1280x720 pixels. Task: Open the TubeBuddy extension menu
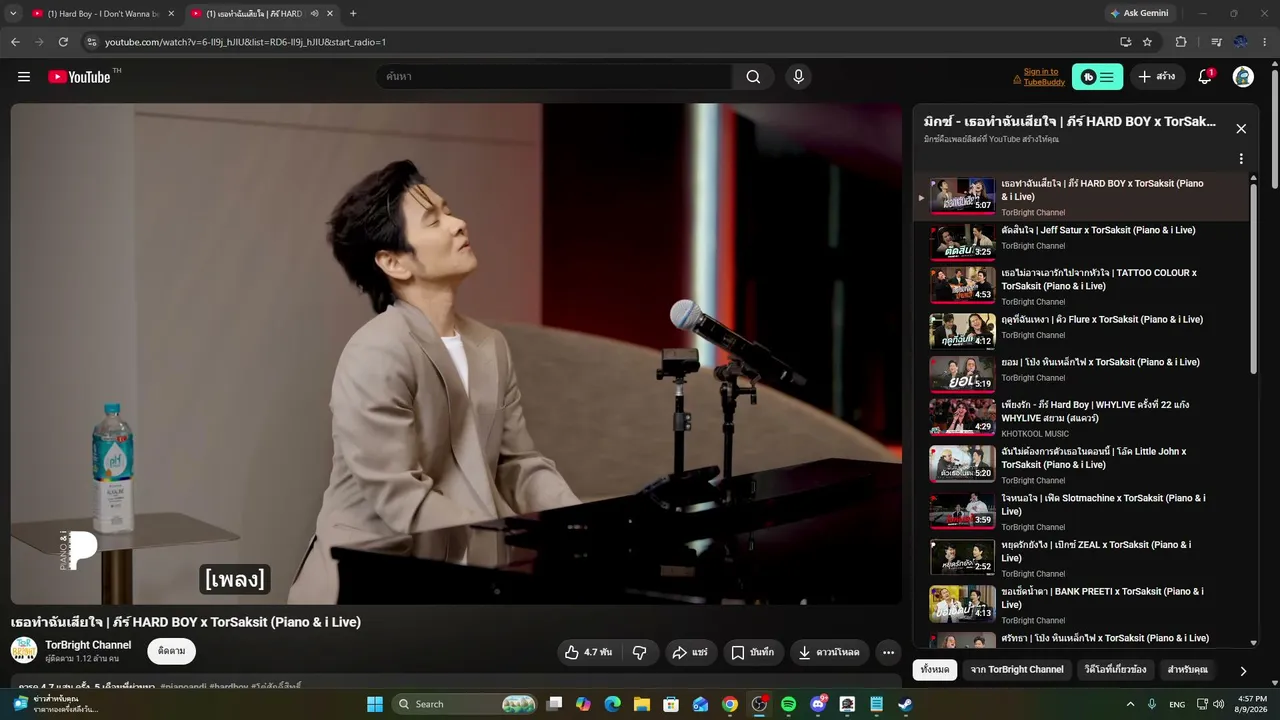coord(1097,77)
